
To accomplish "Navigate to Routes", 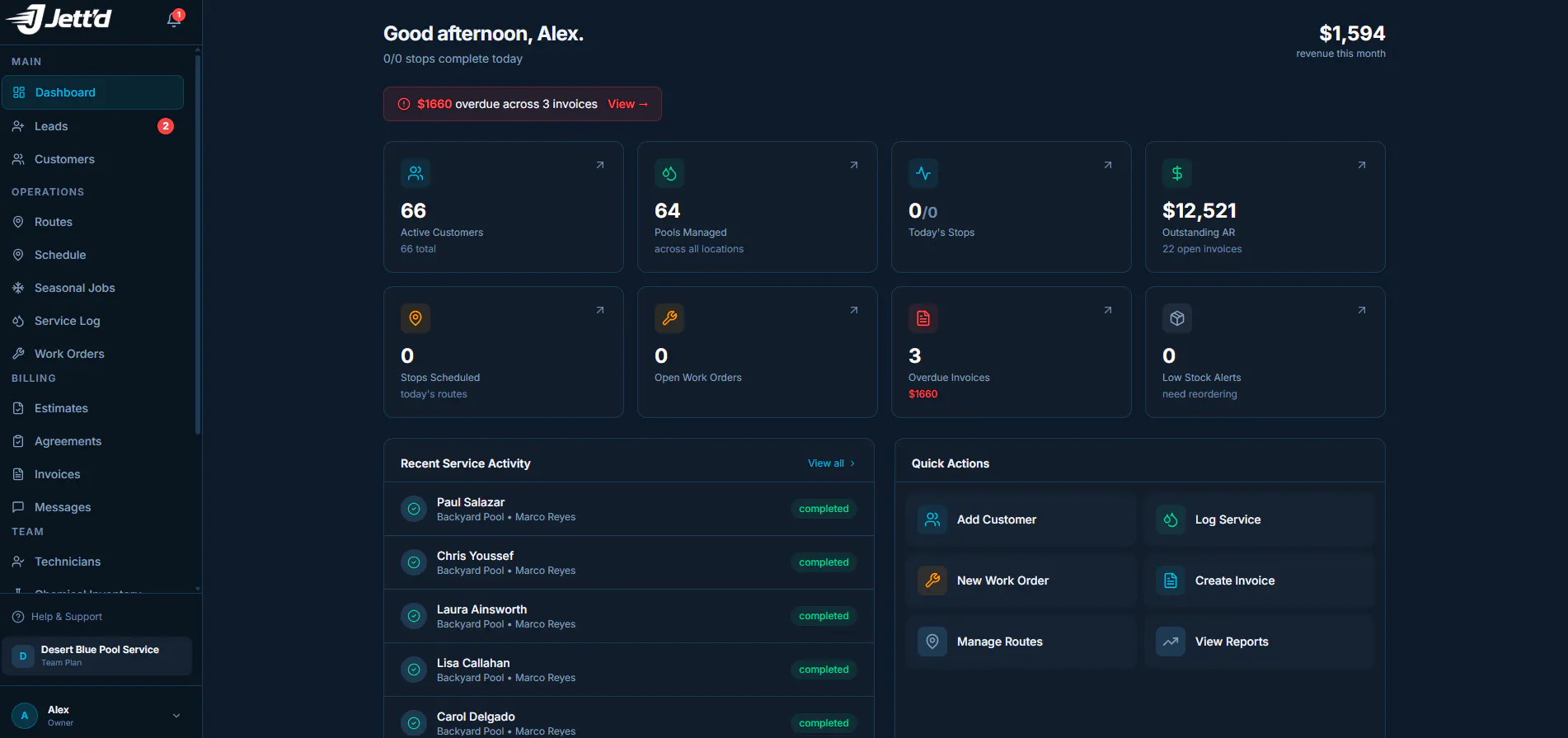I will (92, 222).
